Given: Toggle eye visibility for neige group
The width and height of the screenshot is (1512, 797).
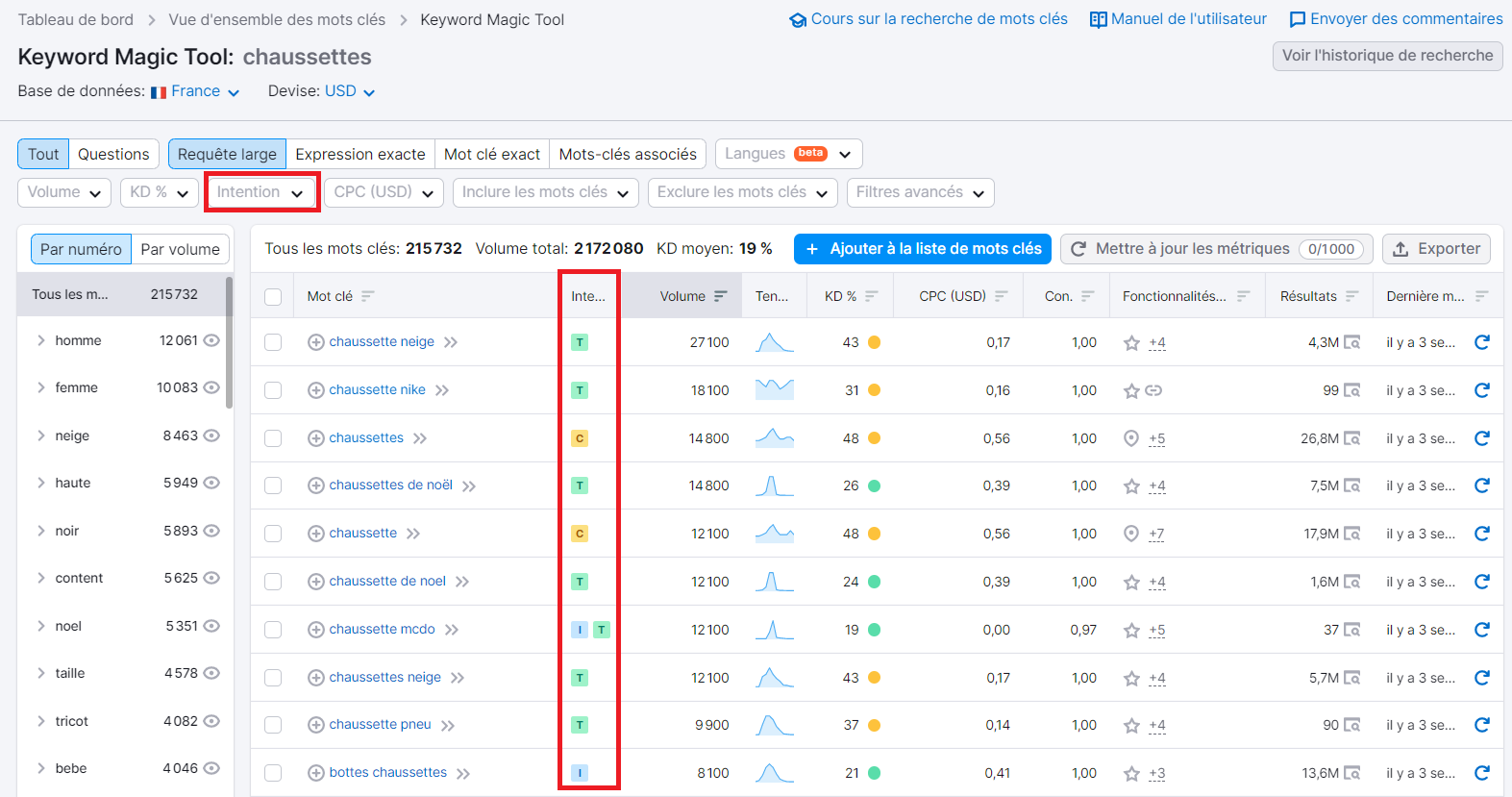Looking at the screenshot, I should coord(211,436).
